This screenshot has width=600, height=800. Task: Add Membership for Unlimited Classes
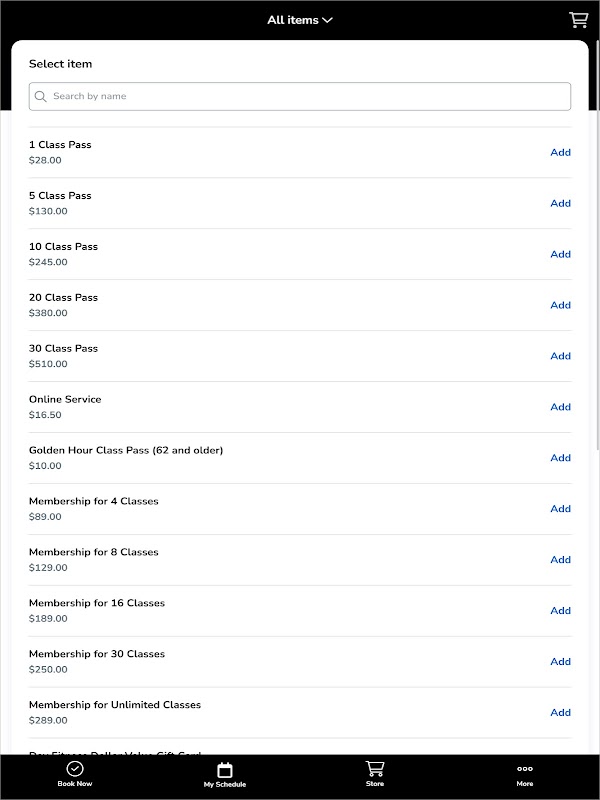pyautogui.click(x=560, y=713)
